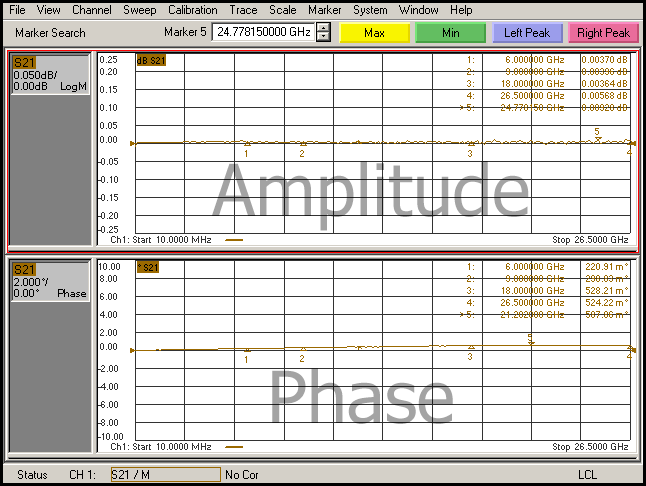Open the Trace menu
The height and width of the screenshot is (486, 646).
point(243,9)
